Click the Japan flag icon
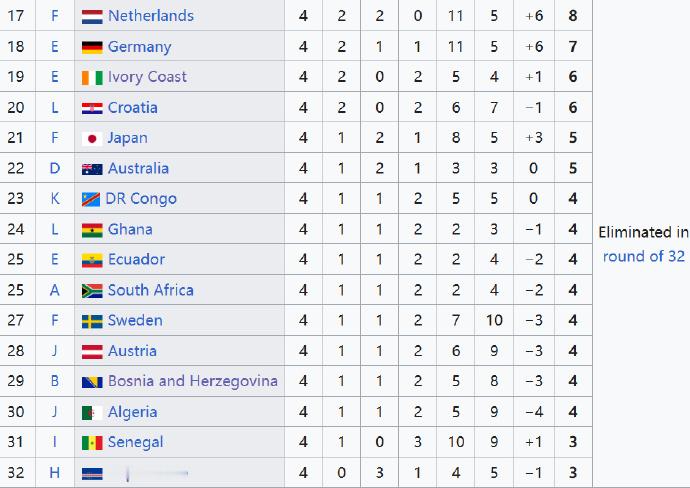The width and height of the screenshot is (690, 488). click(x=92, y=139)
